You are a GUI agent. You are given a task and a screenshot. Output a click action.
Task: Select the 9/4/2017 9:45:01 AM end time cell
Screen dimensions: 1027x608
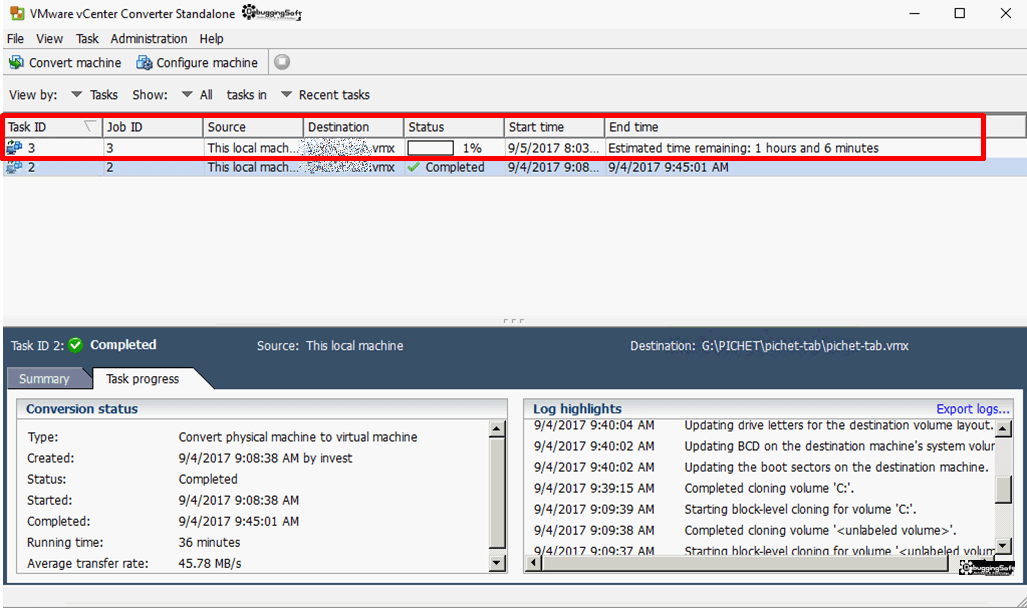click(x=668, y=167)
